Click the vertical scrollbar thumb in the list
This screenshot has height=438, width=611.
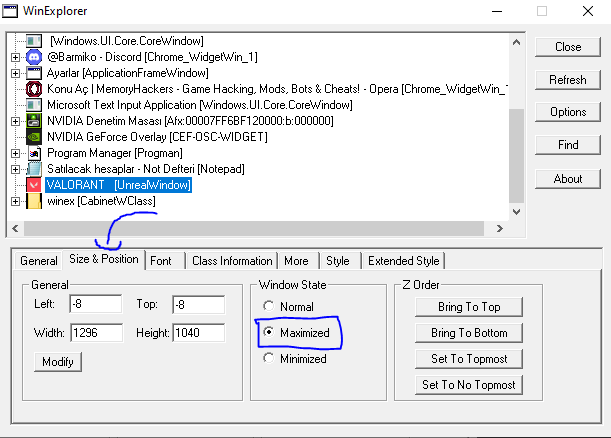coord(516,155)
